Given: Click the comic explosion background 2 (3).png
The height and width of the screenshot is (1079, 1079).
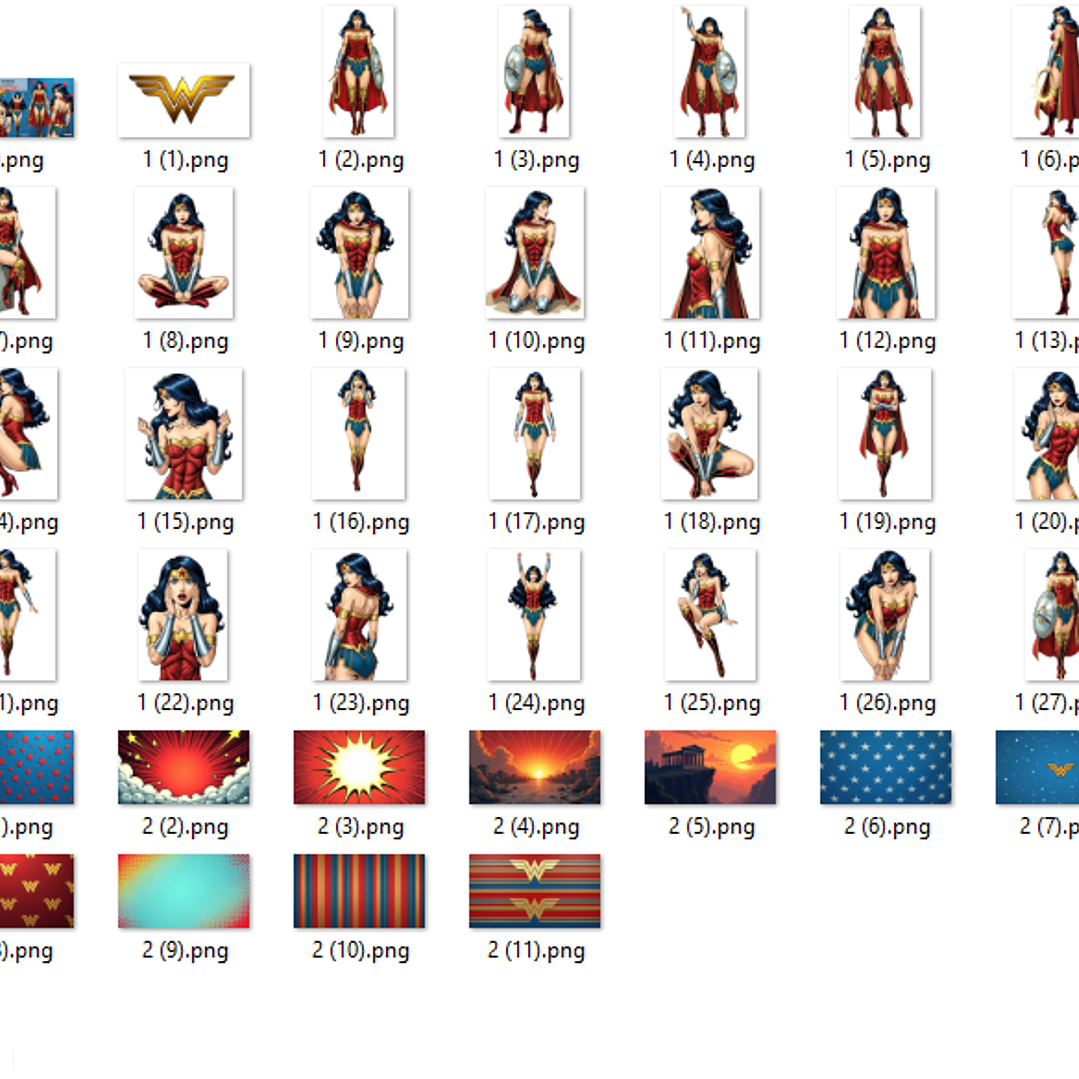Looking at the screenshot, I should (359, 767).
